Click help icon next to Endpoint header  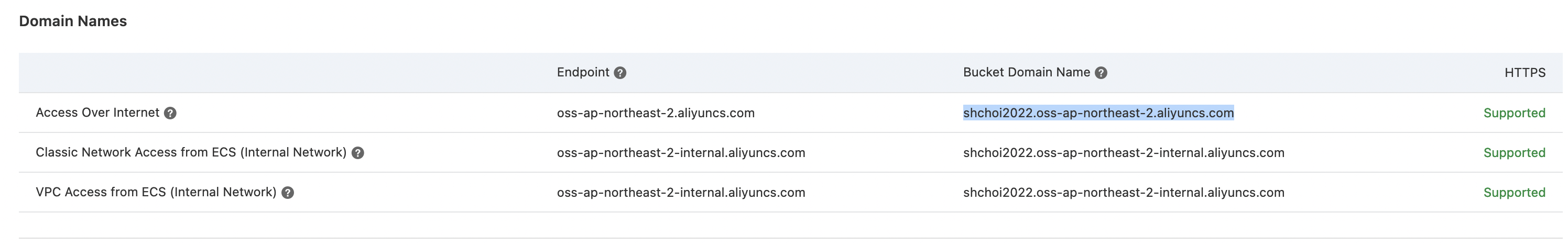tap(619, 73)
